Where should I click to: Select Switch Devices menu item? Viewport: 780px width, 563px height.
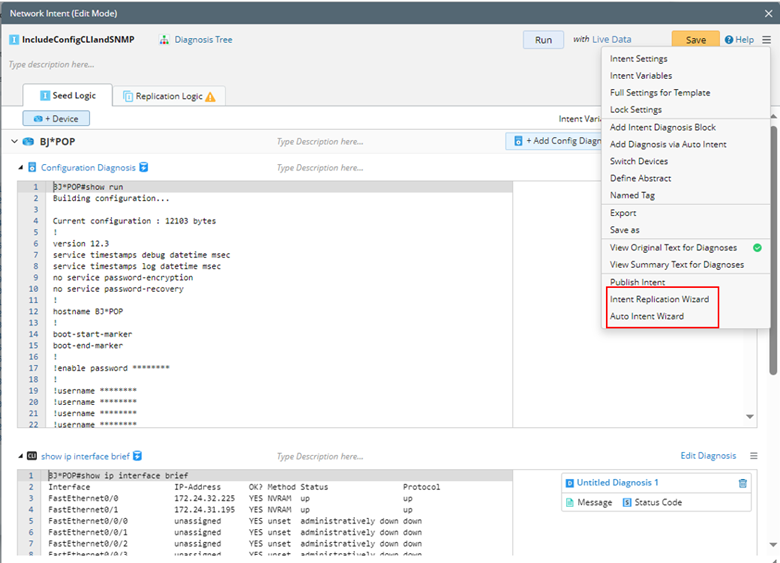[x=639, y=161]
